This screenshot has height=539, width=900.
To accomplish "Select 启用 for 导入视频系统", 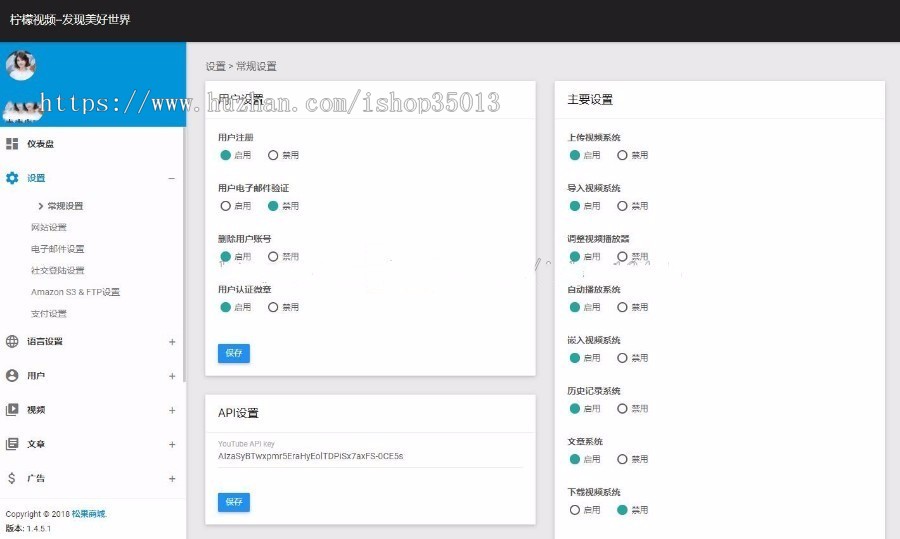I will coord(575,205).
